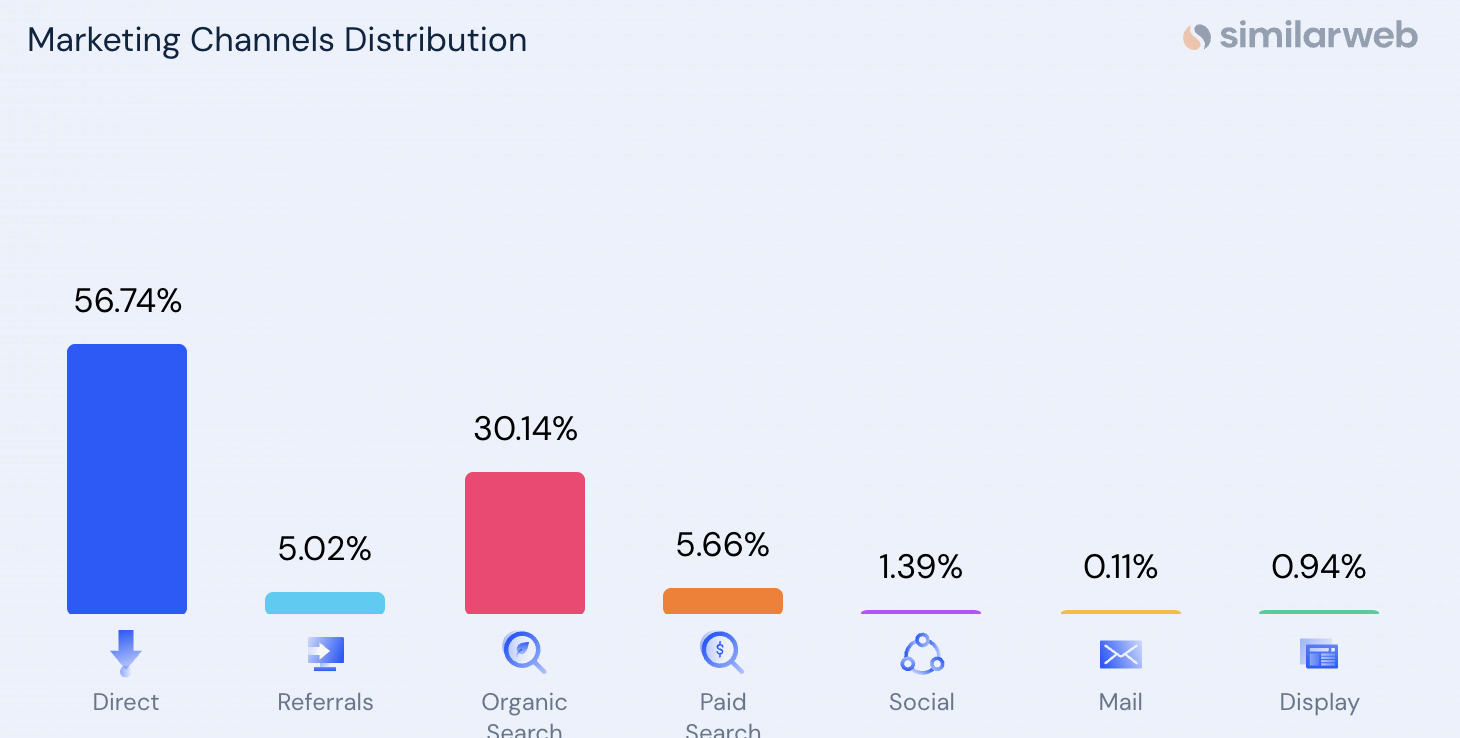Image resolution: width=1460 pixels, height=738 pixels.
Task: Click the 30.14% value label
Action: click(x=525, y=429)
